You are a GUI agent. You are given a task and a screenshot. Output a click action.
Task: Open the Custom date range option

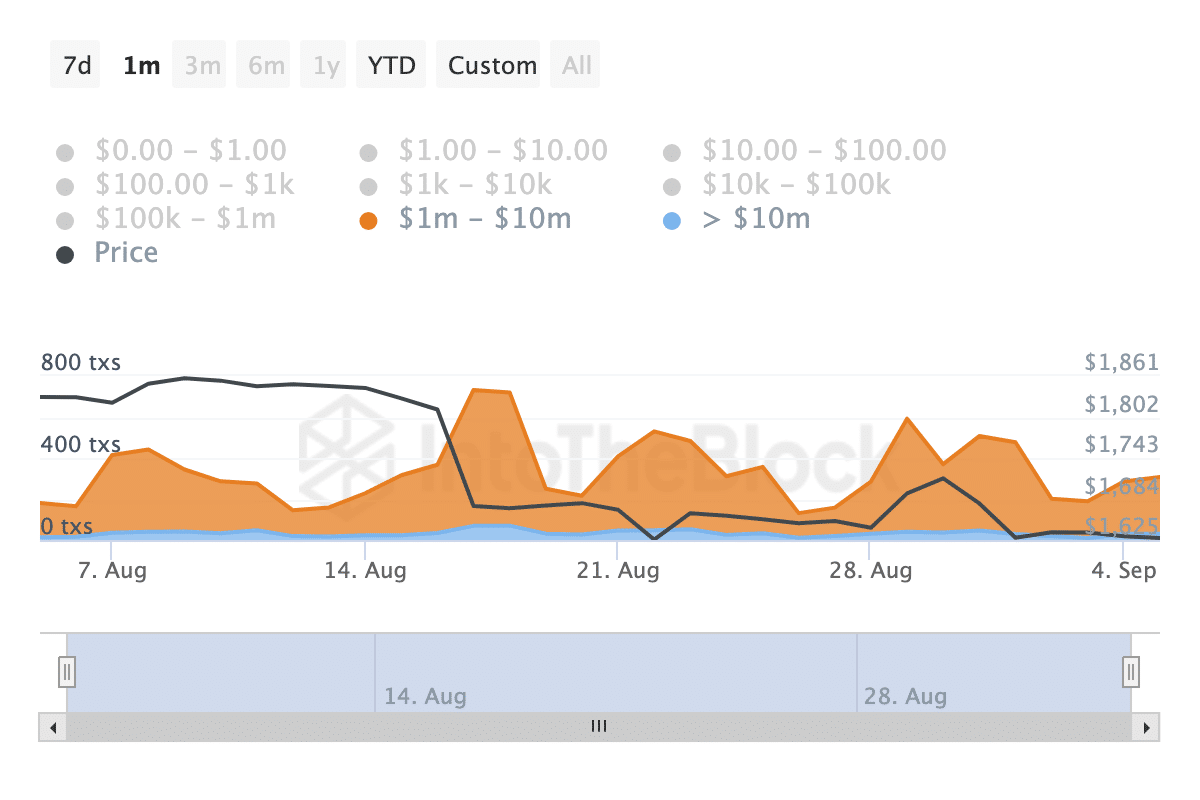coord(491,66)
